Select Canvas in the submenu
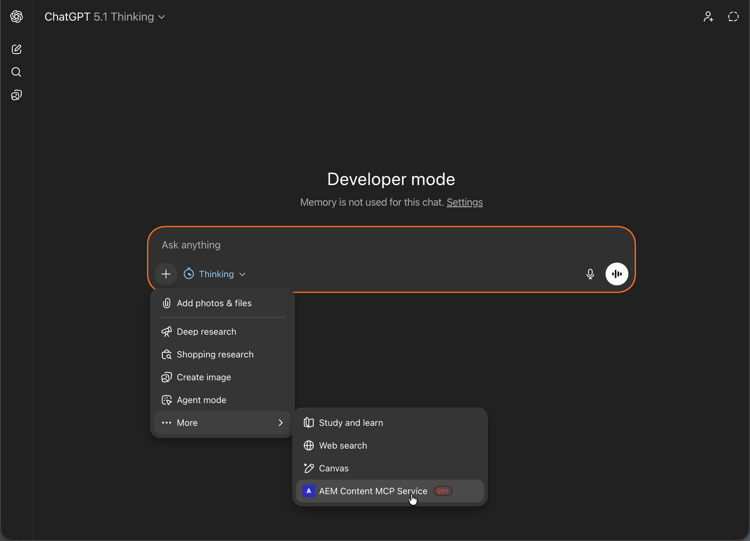 (390, 468)
